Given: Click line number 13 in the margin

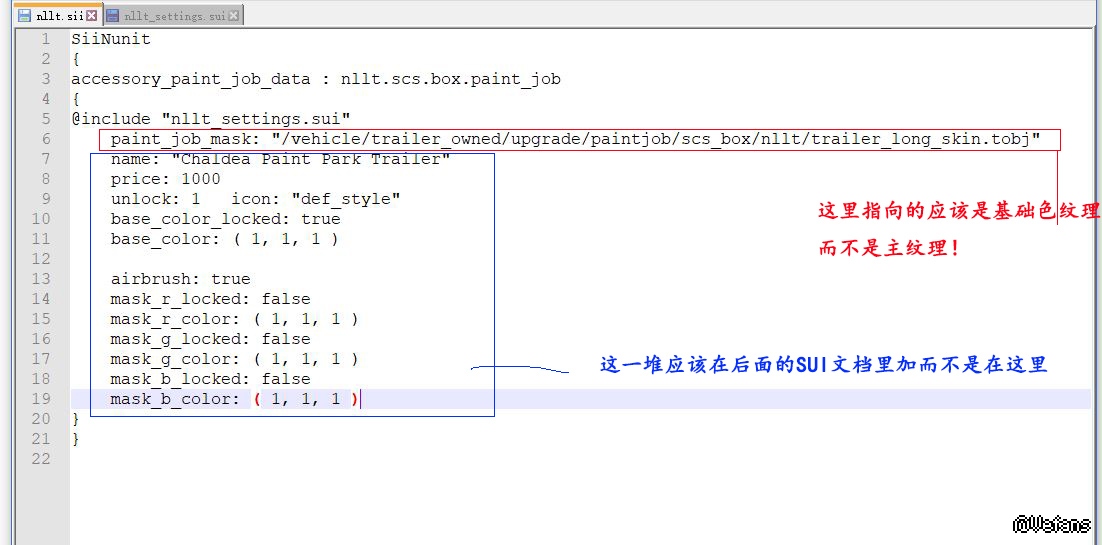Looking at the screenshot, I should point(41,278).
